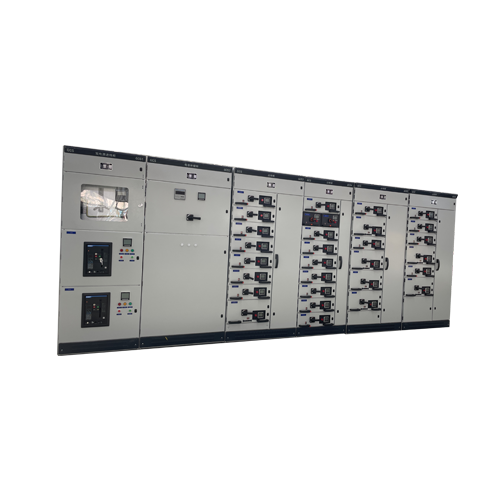Select the digital meter beside the upper breaker
The height and width of the screenshot is (500, 500).
pos(127,242)
